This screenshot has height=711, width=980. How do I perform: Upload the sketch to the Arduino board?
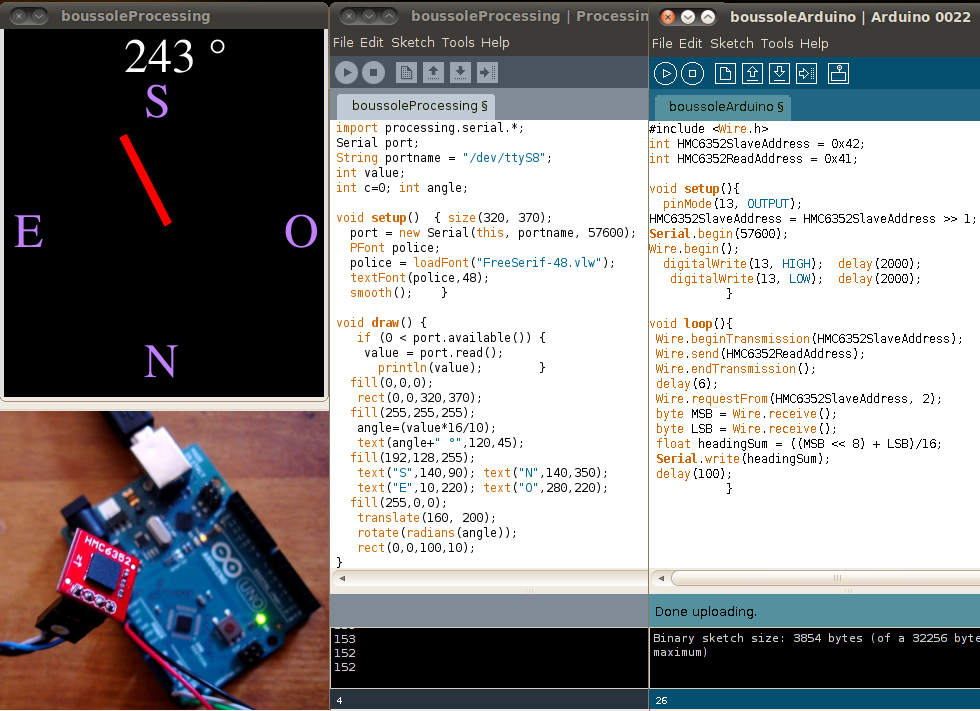tap(806, 73)
